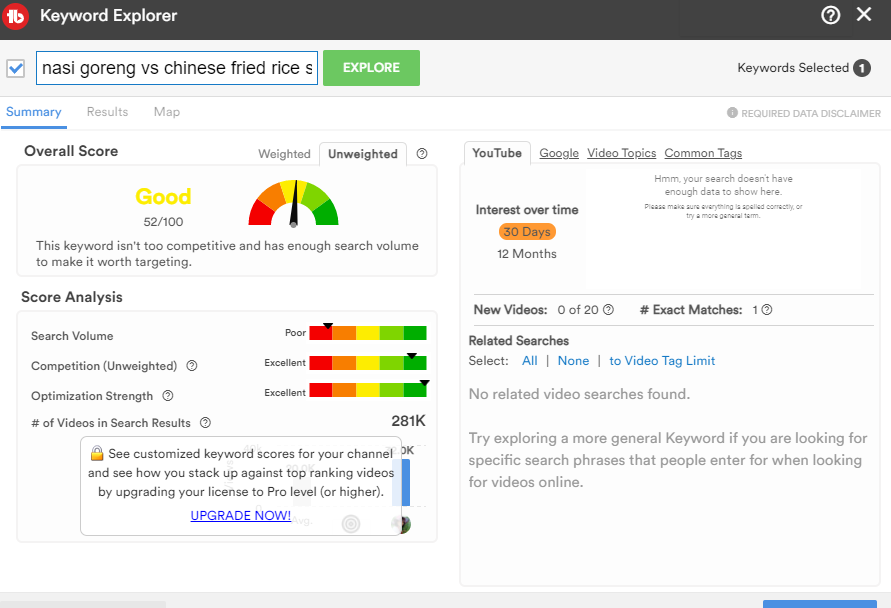Click the Competition (Unweighted) rating bar

point(368,363)
